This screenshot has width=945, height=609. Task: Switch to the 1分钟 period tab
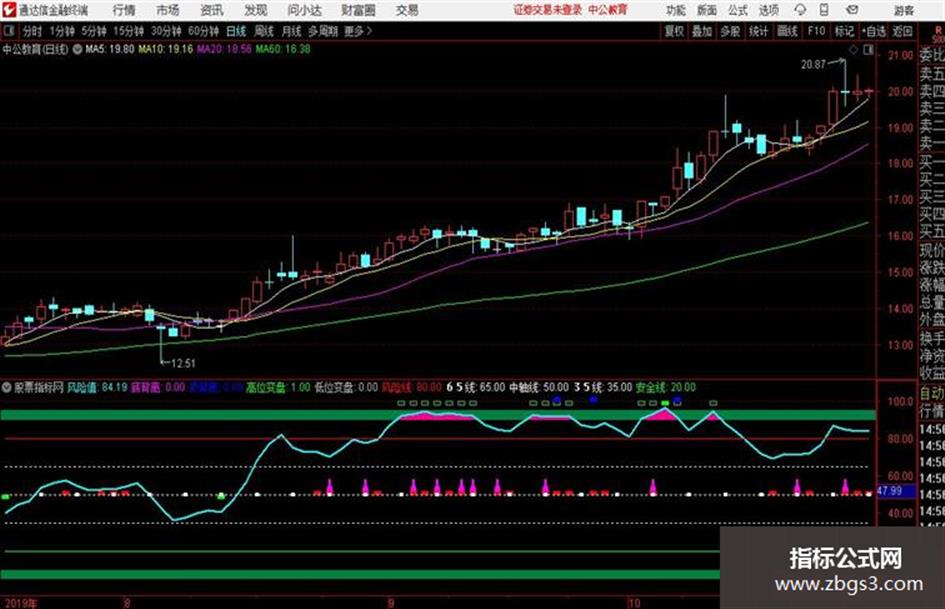(62, 31)
